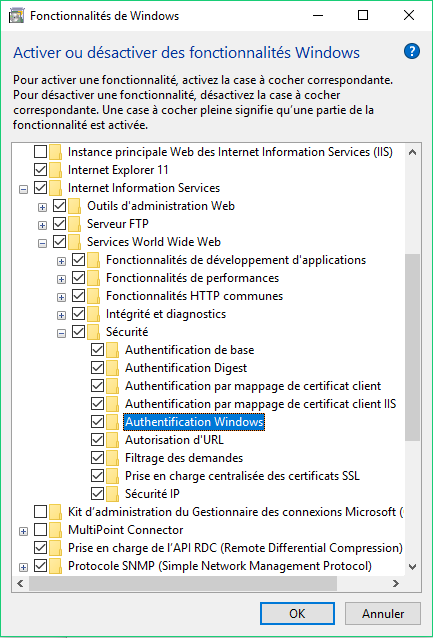Uncheck the Sécurité IP checkbox
Image resolution: width=433 pixels, height=638 pixels.
[x=97, y=494]
